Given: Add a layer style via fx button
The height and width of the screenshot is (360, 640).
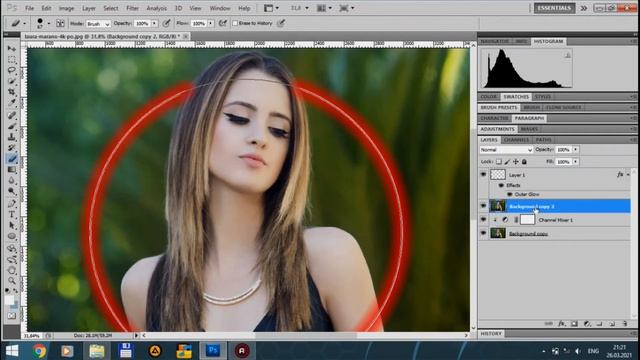Looking at the screenshot, I should coord(562,324).
